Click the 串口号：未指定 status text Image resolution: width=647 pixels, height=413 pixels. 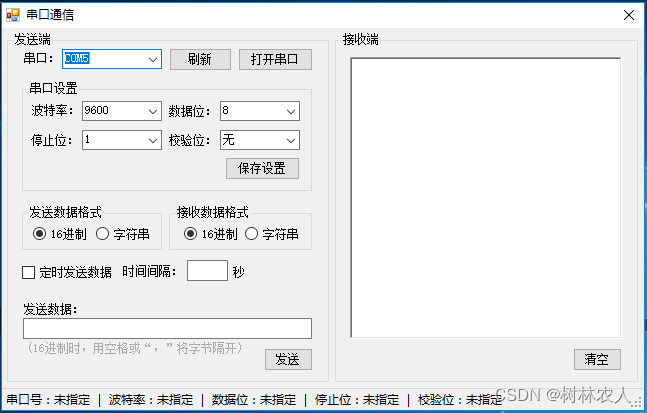pyautogui.click(x=48, y=399)
